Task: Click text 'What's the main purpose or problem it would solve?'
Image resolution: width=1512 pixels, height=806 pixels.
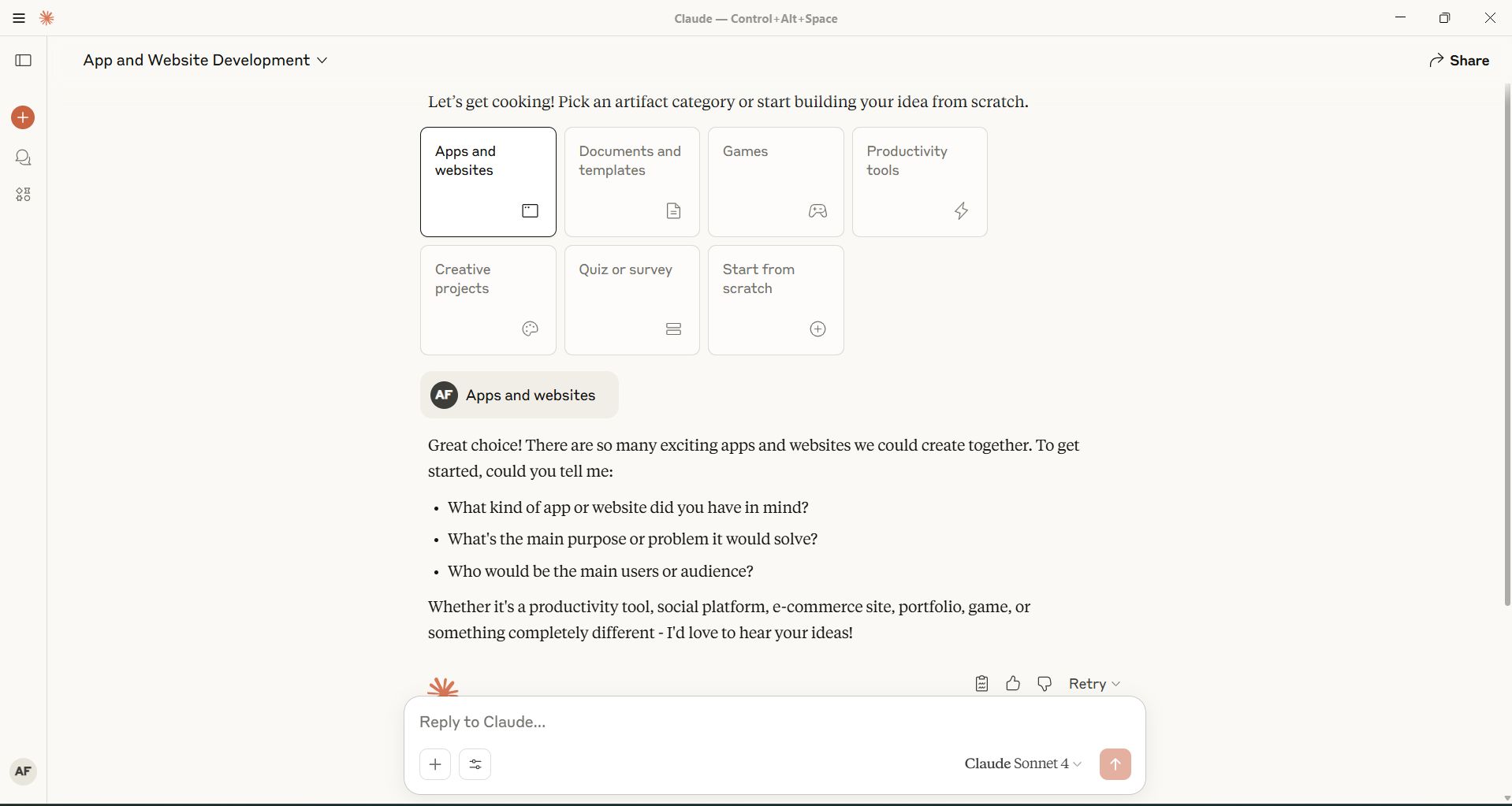Action: 632,539
